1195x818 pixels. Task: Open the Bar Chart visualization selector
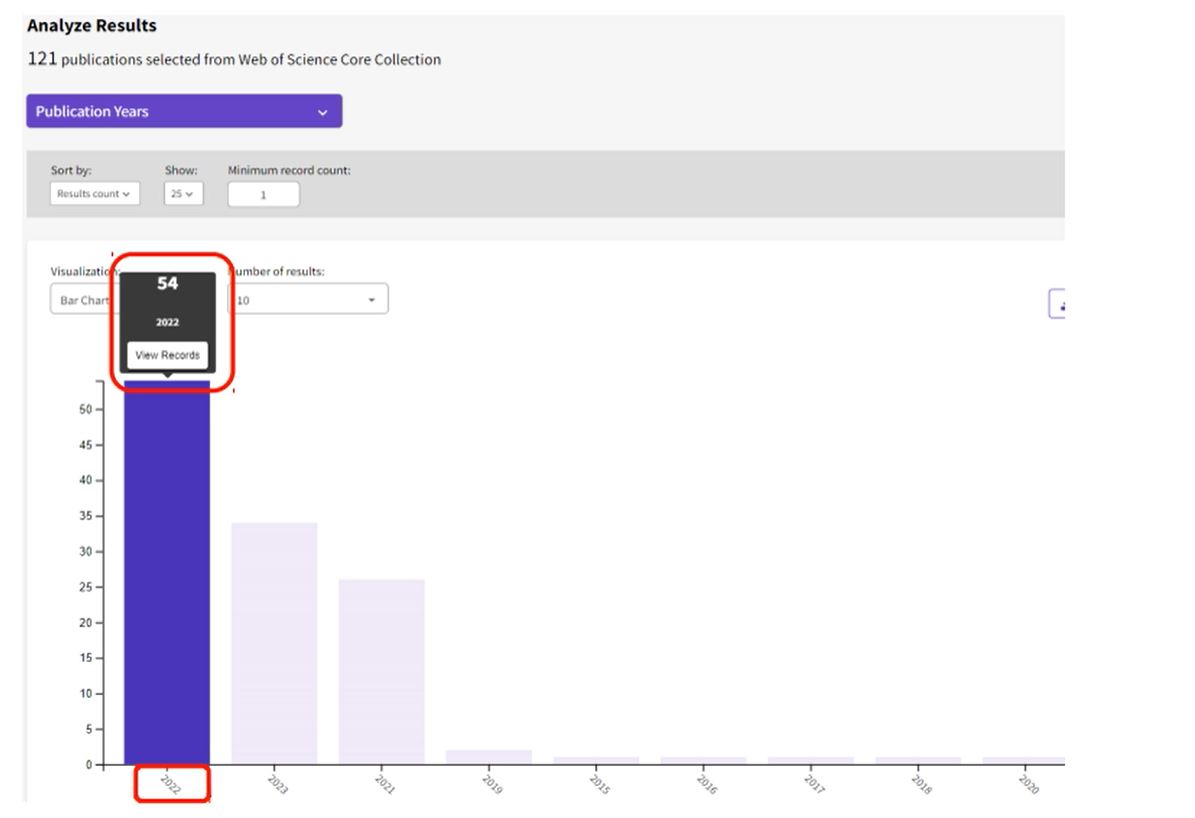tap(84, 300)
